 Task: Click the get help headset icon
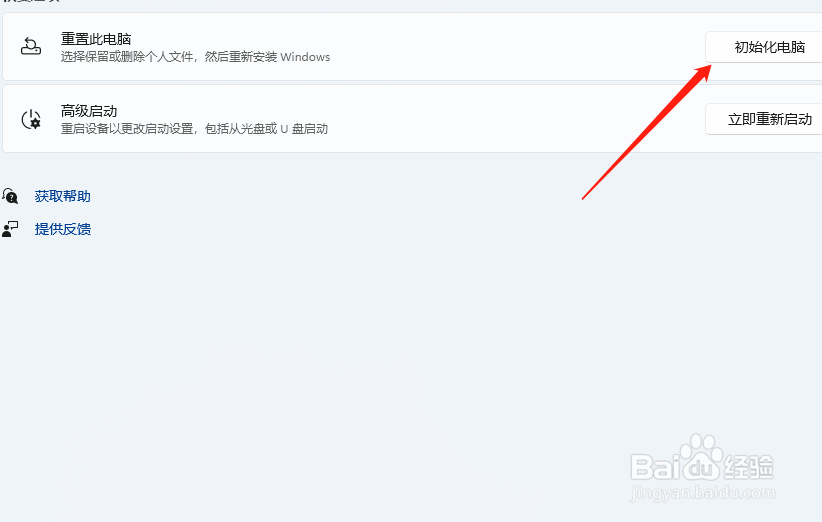click(10, 196)
